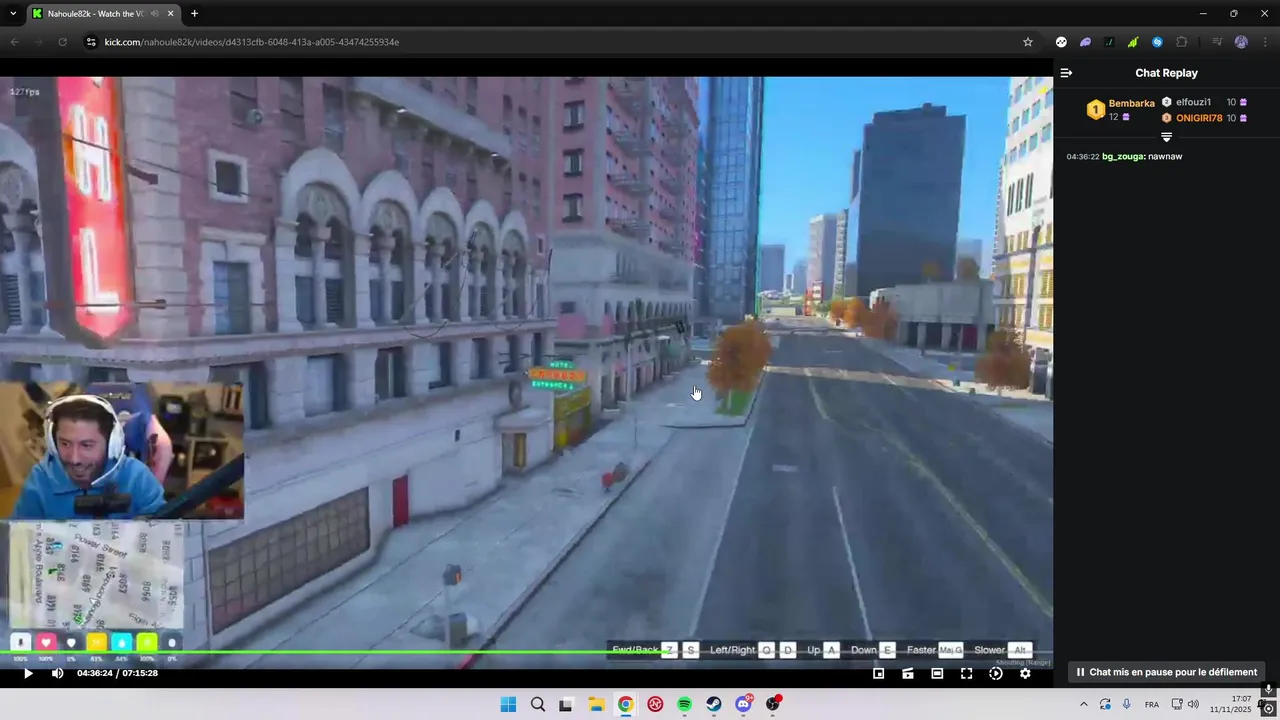This screenshot has width=1280, height=720.
Task: Open Chrome media controls icon
Action: pos(1217,42)
